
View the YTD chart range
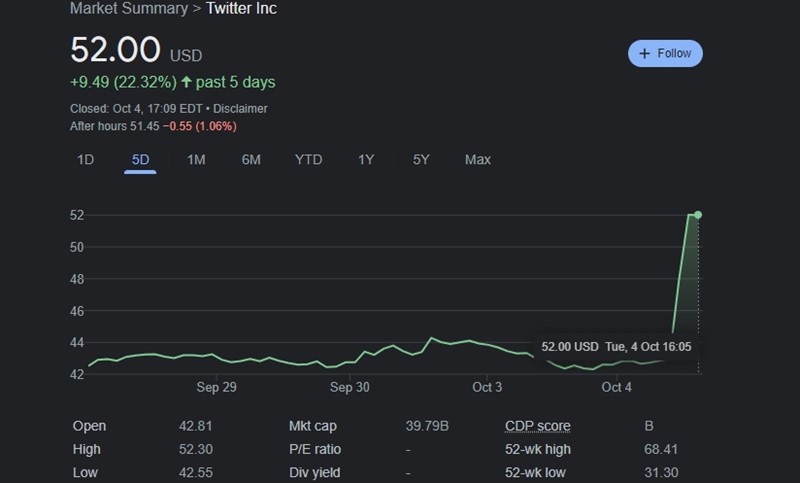308,160
